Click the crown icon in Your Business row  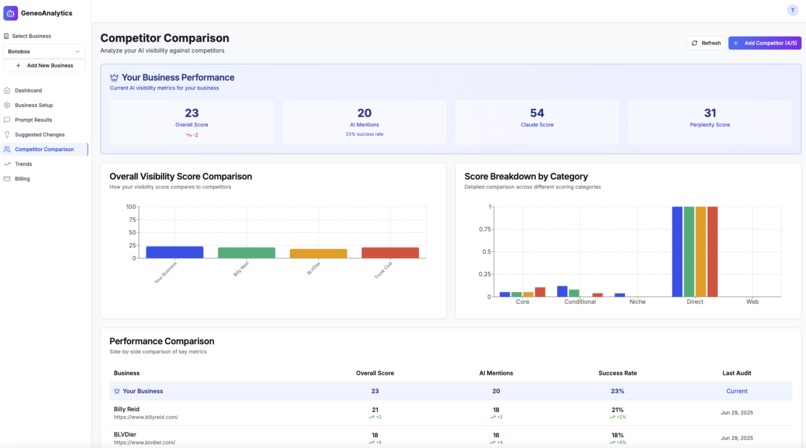pyautogui.click(x=117, y=391)
